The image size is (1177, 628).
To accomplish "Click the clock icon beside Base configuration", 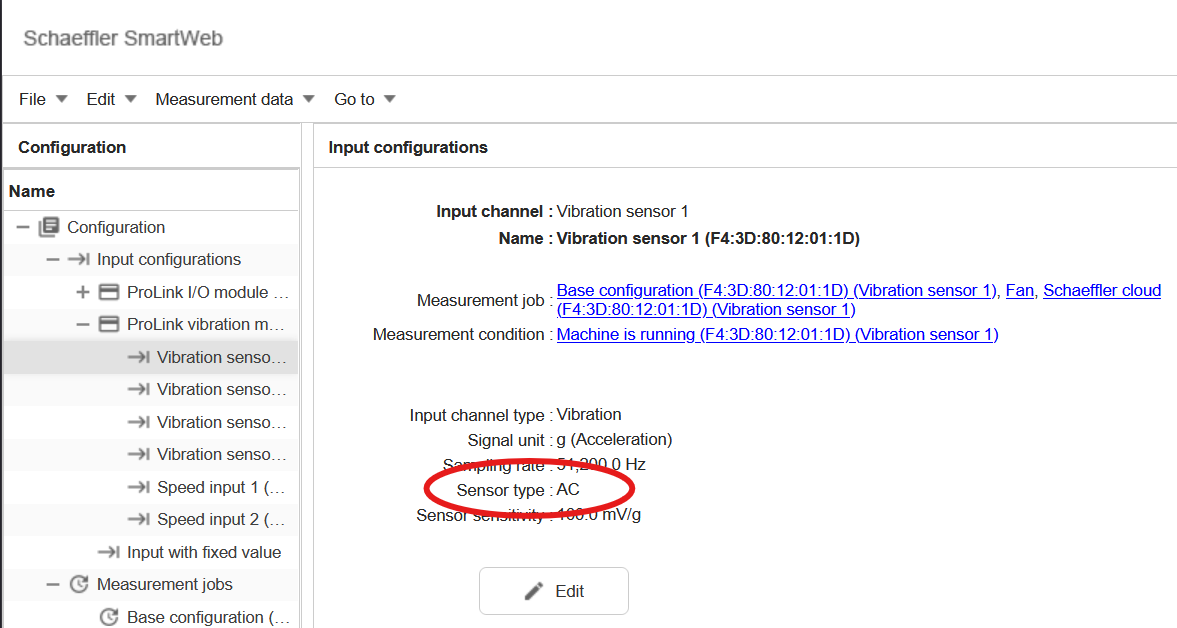I will [109, 617].
